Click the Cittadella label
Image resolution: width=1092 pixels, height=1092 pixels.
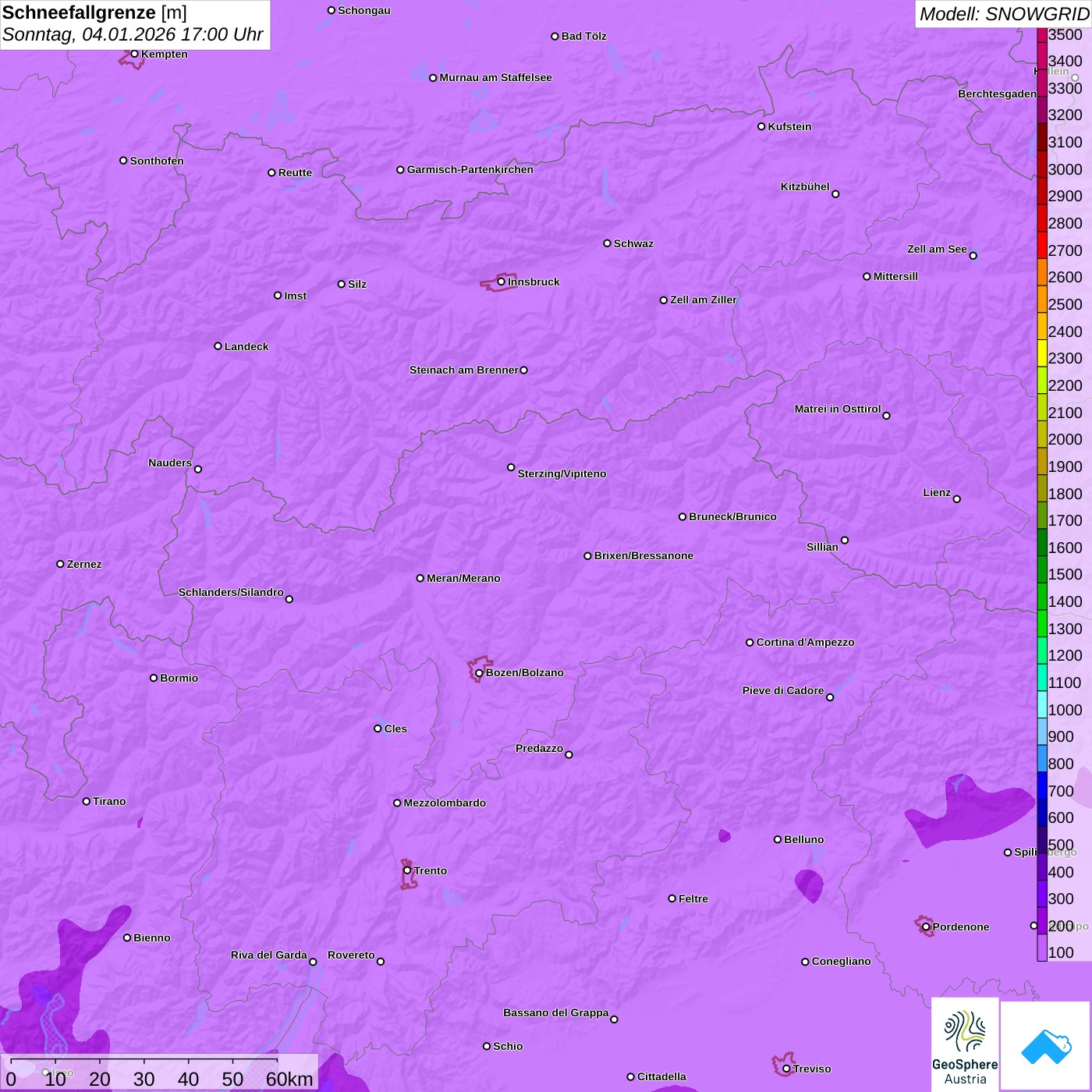point(661,1076)
